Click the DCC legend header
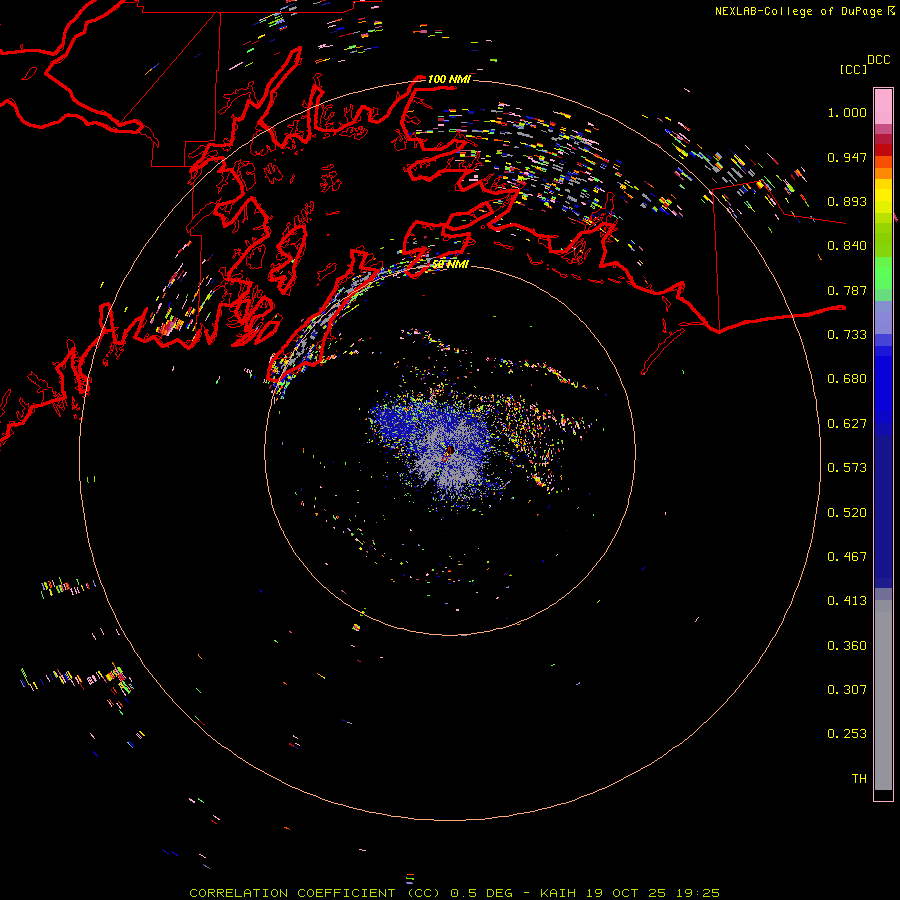This screenshot has height=900, width=900. (878, 60)
